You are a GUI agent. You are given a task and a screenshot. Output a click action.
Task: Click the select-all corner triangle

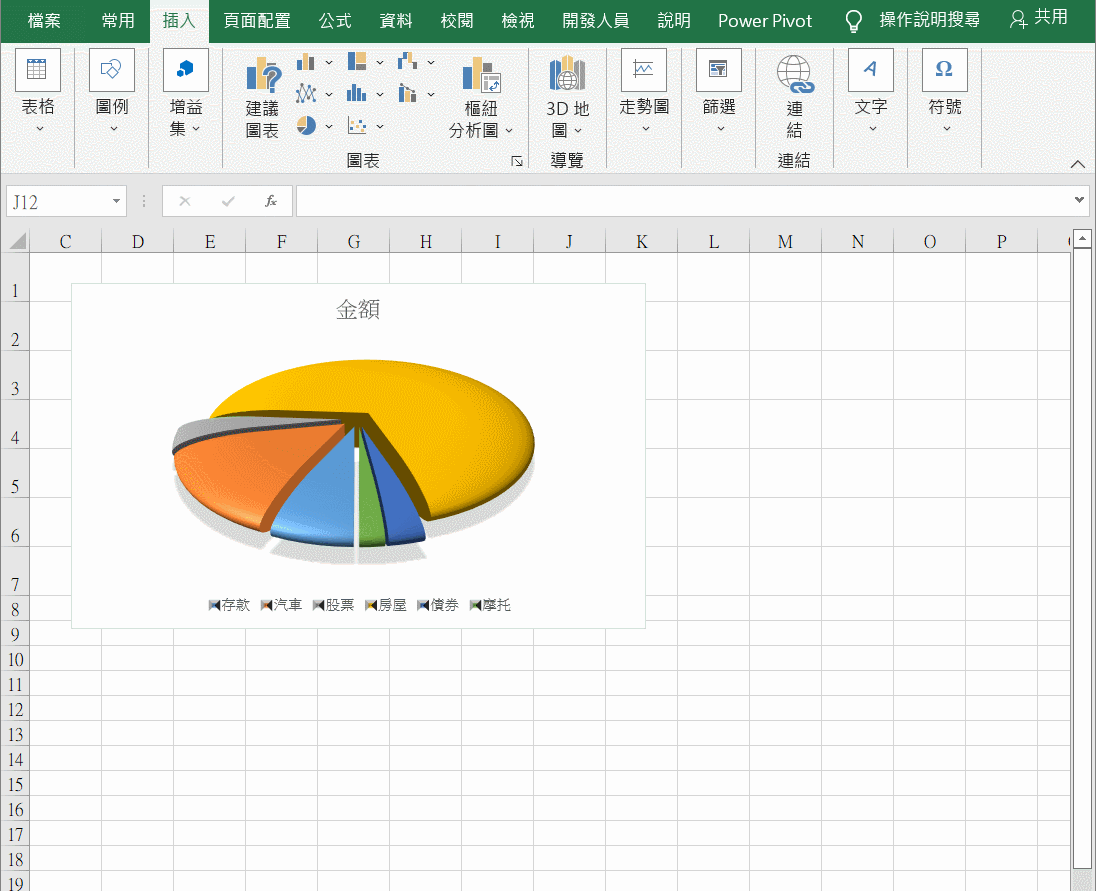coord(17,241)
